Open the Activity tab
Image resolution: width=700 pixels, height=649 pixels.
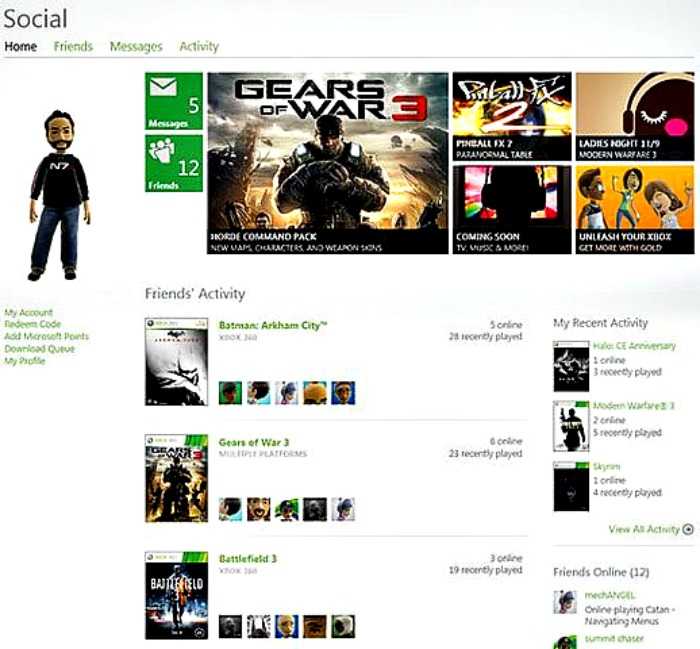tap(199, 46)
